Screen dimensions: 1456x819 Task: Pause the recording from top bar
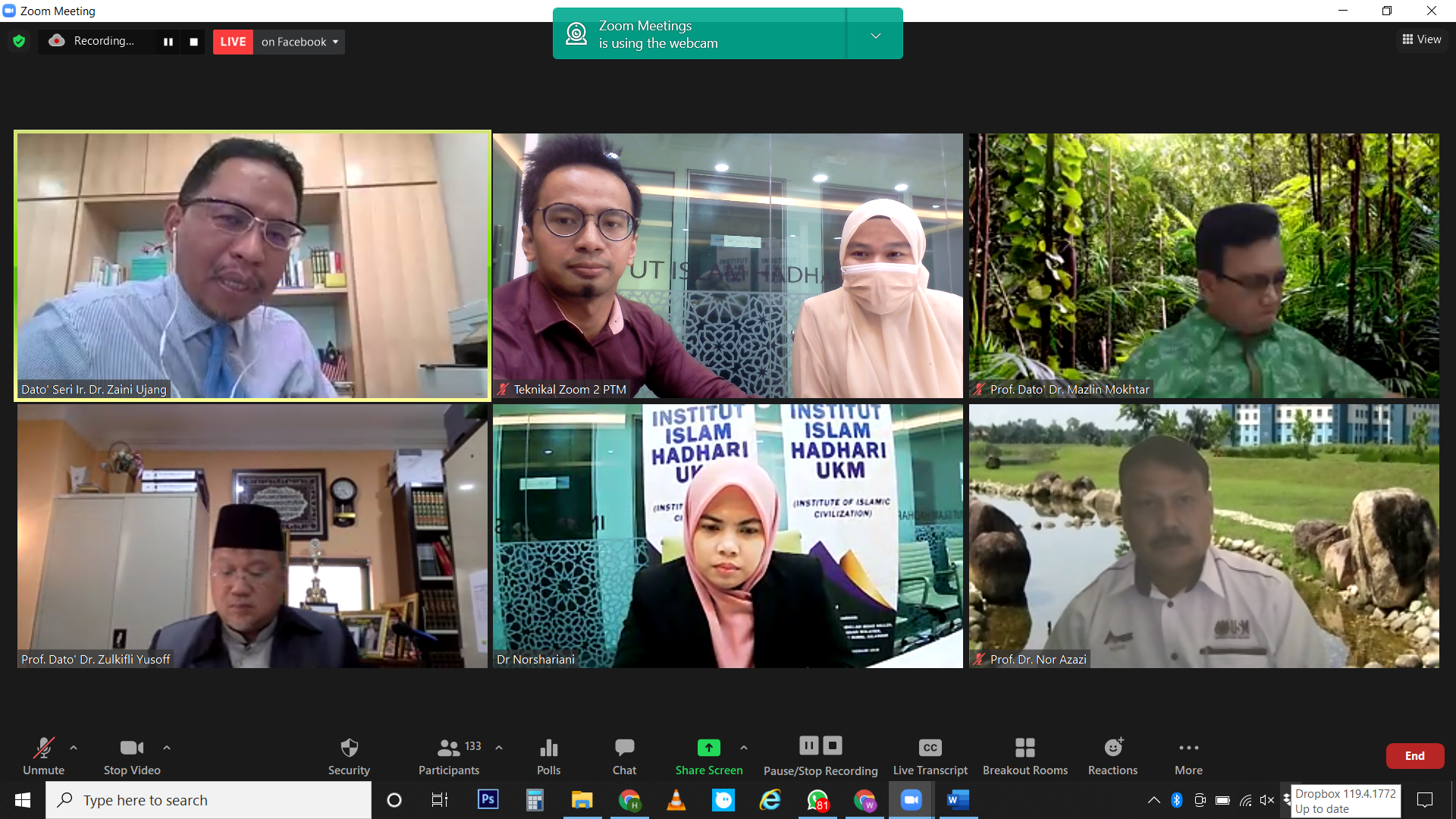[168, 42]
